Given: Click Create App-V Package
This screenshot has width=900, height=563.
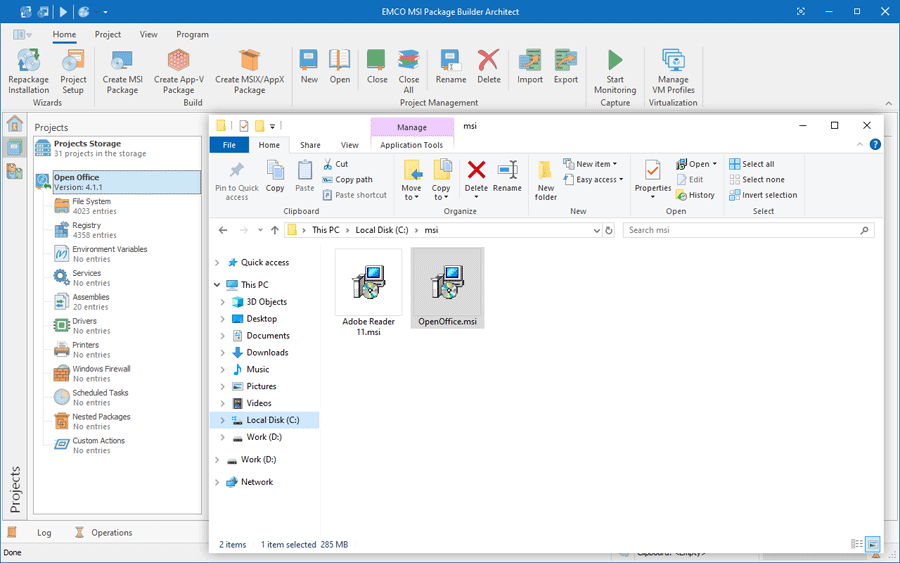Looking at the screenshot, I should click(179, 71).
